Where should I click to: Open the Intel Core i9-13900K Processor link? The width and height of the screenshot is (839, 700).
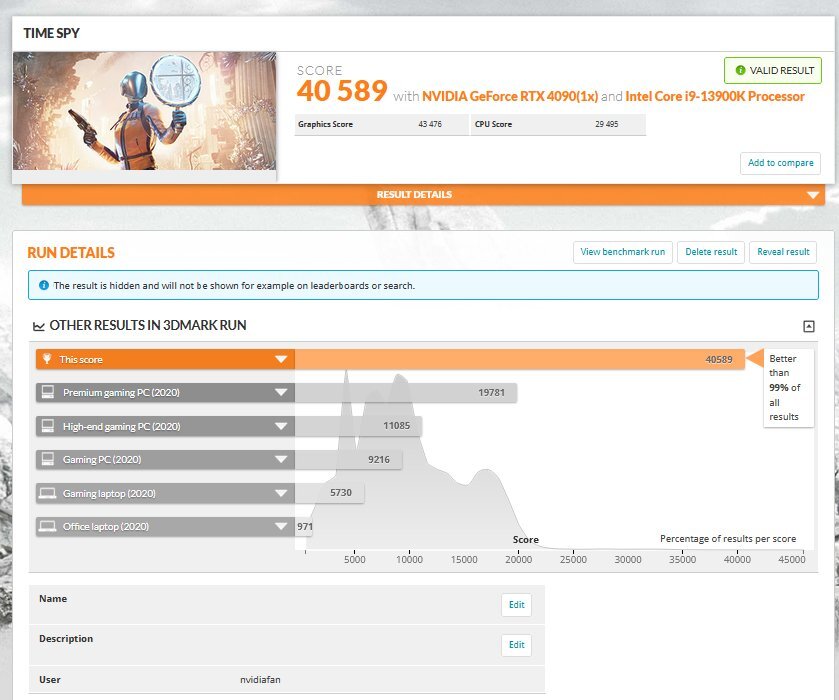point(715,96)
